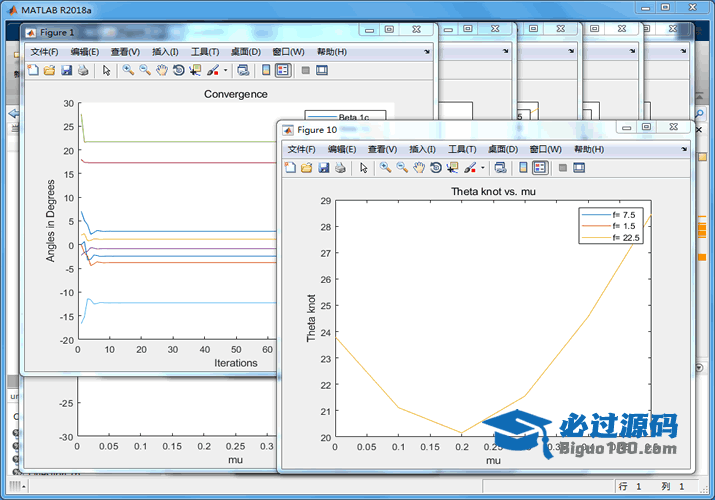This screenshot has width=715, height=500.
Task: Select Data Cursor tool in Figure 1 toolbar
Action: (196, 70)
